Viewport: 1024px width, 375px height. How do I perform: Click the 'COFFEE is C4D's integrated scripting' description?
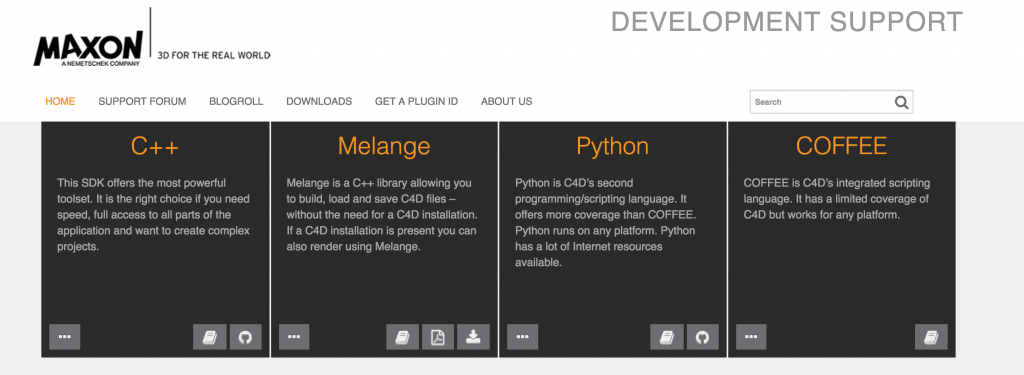coord(837,199)
